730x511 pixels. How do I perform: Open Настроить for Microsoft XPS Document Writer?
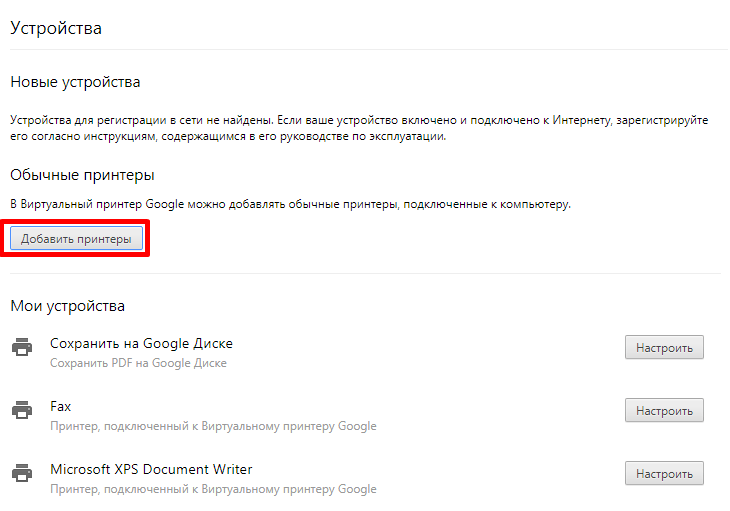(664, 474)
